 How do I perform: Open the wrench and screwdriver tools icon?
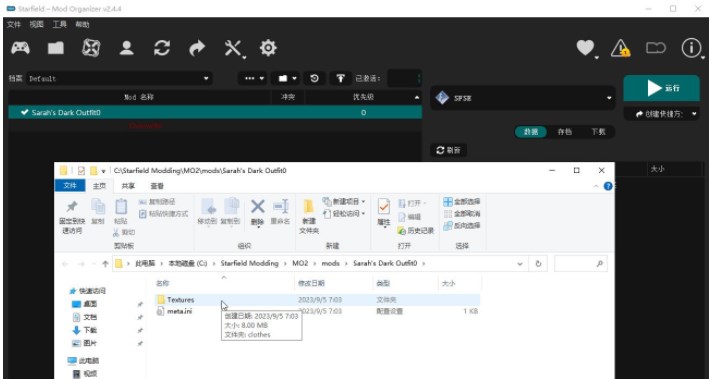tap(234, 48)
